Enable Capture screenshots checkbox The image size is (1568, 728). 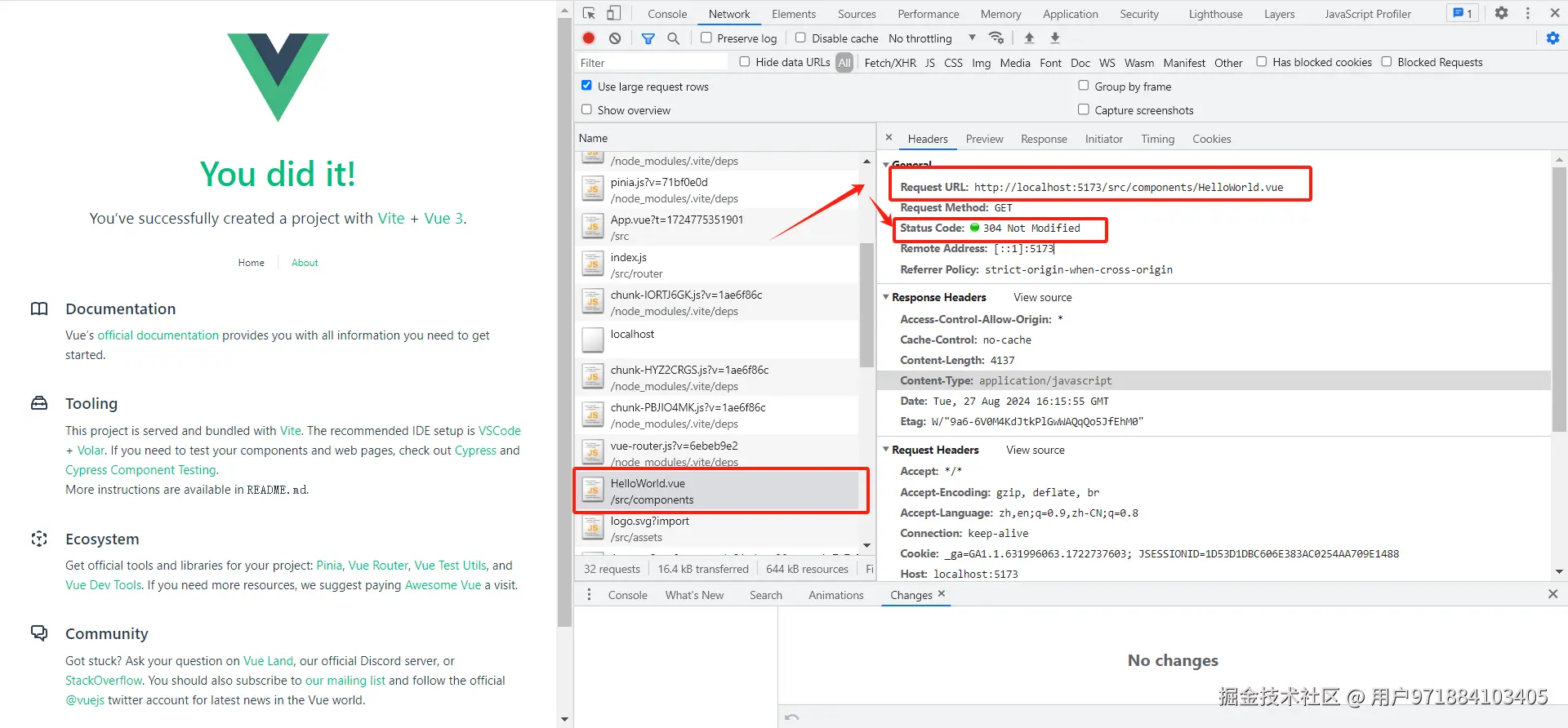click(x=1083, y=109)
